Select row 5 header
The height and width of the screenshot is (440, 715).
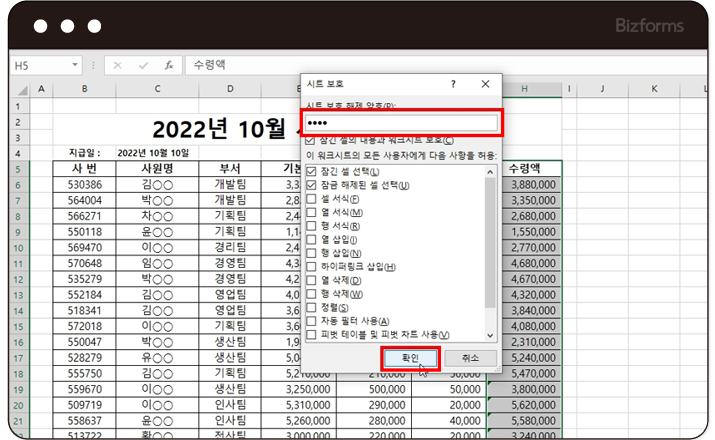coord(17,169)
